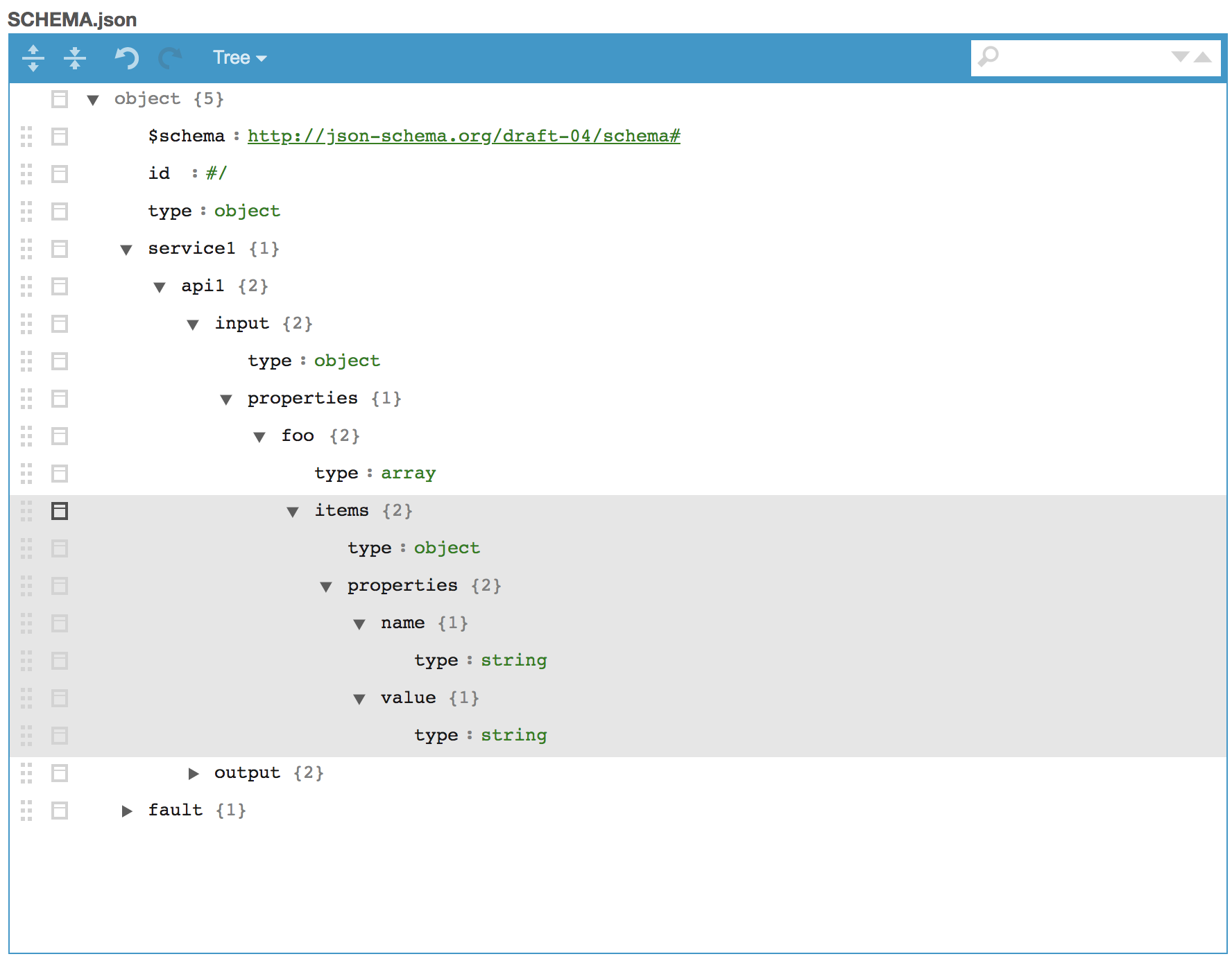Open action menu for fault row
Screen dimensions: 1232x961
(x=60, y=811)
